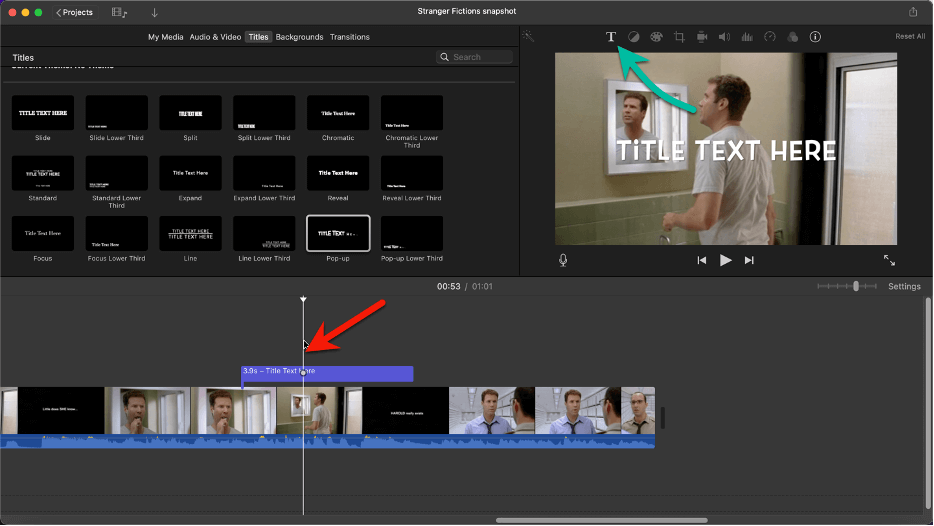Open the stabilization camera tool
Image resolution: width=934 pixels, height=526 pixels.
pyautogui.click(x=702, y=37)
